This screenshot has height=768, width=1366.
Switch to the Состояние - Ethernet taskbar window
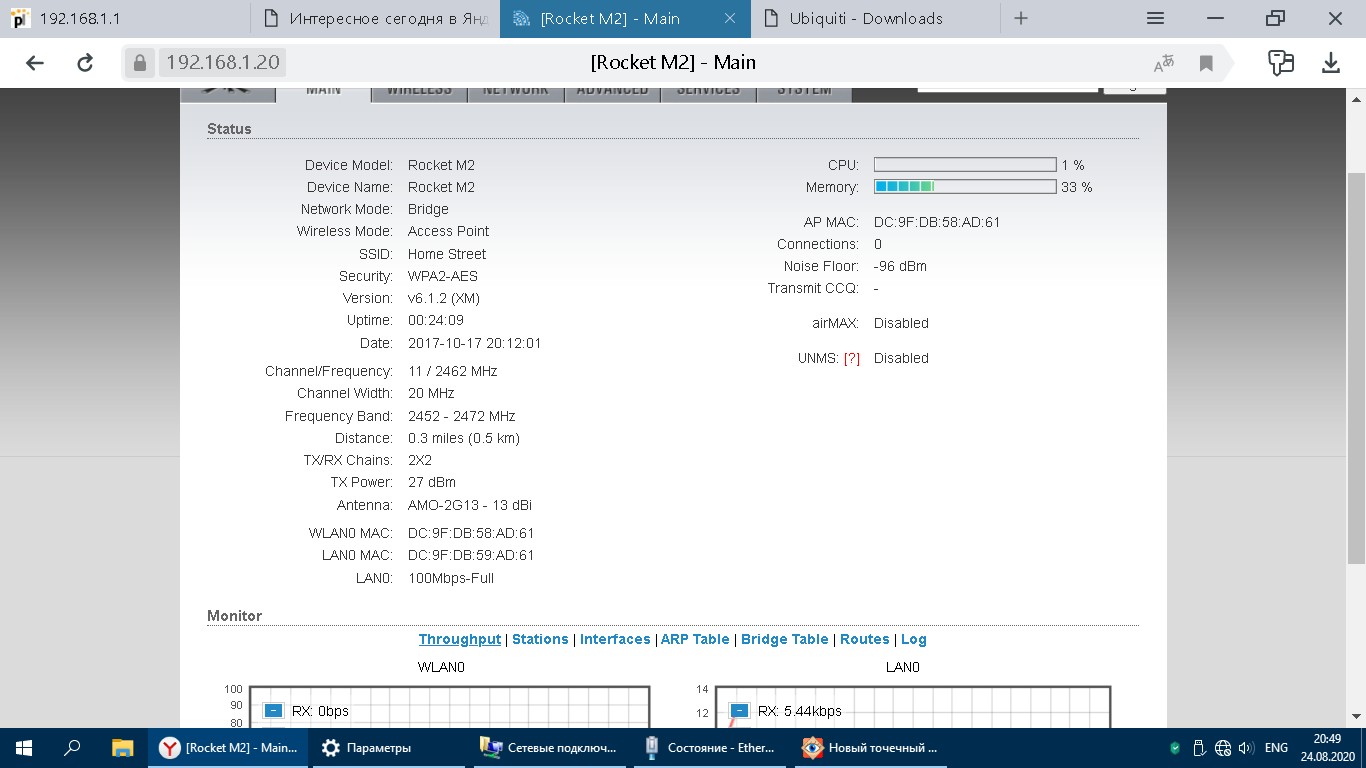pyautogui.click(x=710, y=748)
